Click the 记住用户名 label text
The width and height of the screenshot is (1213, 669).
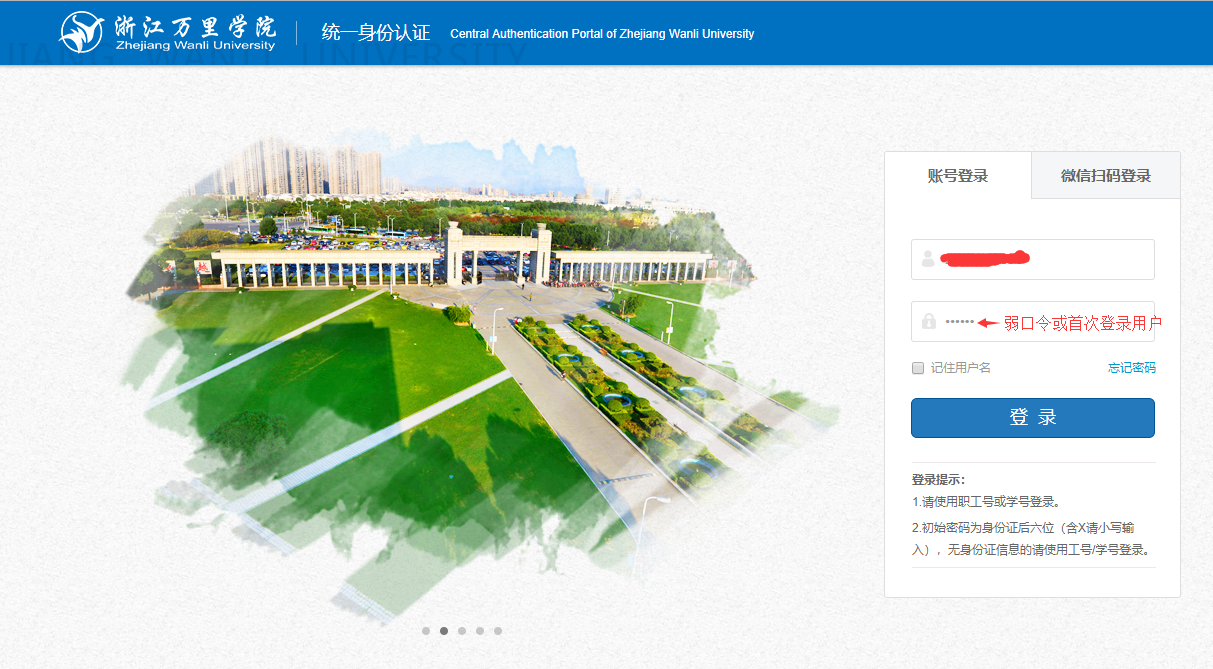point(960,368)
